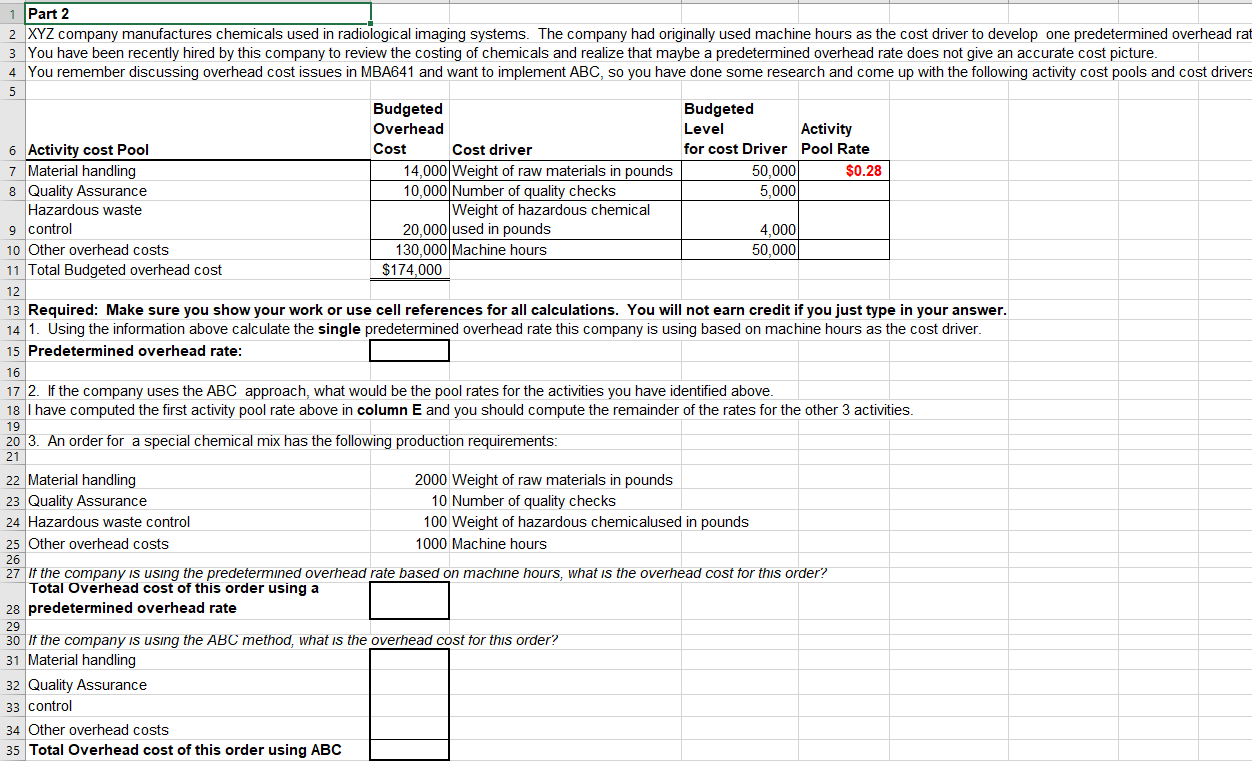This screenshot has width=1252, height=761.
Task: Select the Quality Assurance ABC cost answer cell
Action: click(409, 685)
